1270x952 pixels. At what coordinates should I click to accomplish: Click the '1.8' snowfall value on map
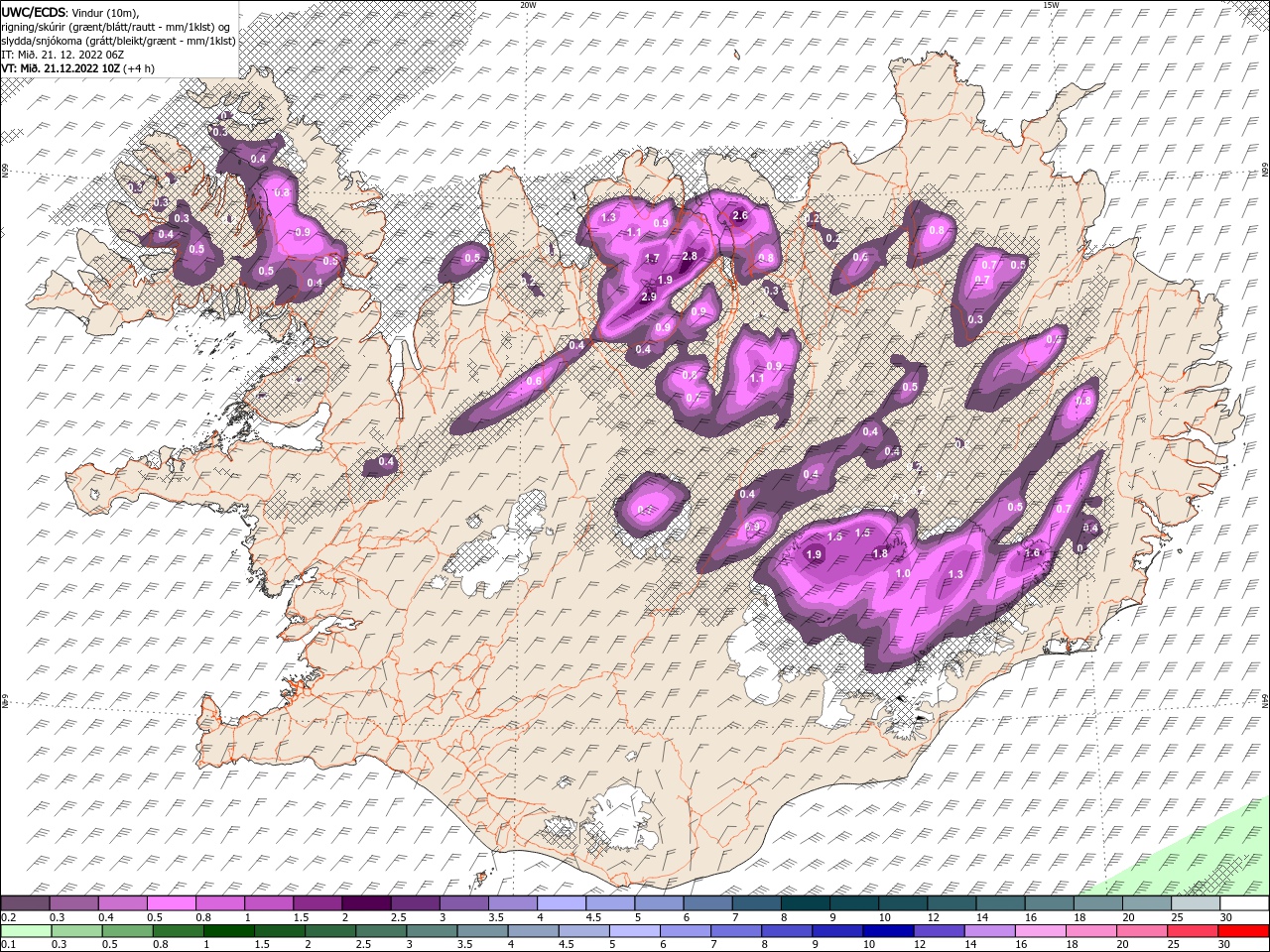pyautogui.click(x=880, y=553)
